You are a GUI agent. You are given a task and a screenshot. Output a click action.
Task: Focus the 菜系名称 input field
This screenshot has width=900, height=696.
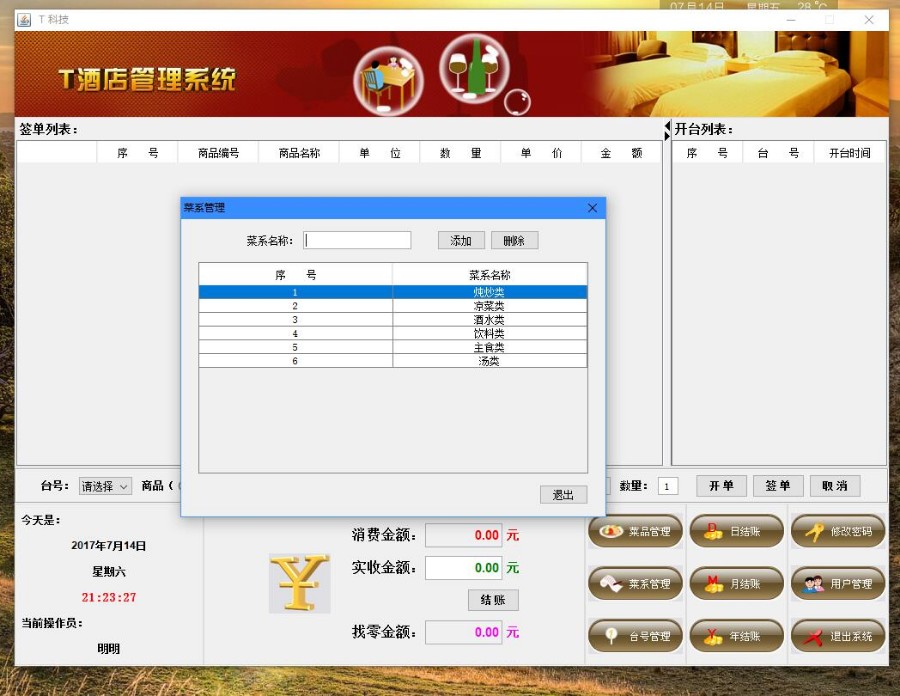tap(357, 240)
